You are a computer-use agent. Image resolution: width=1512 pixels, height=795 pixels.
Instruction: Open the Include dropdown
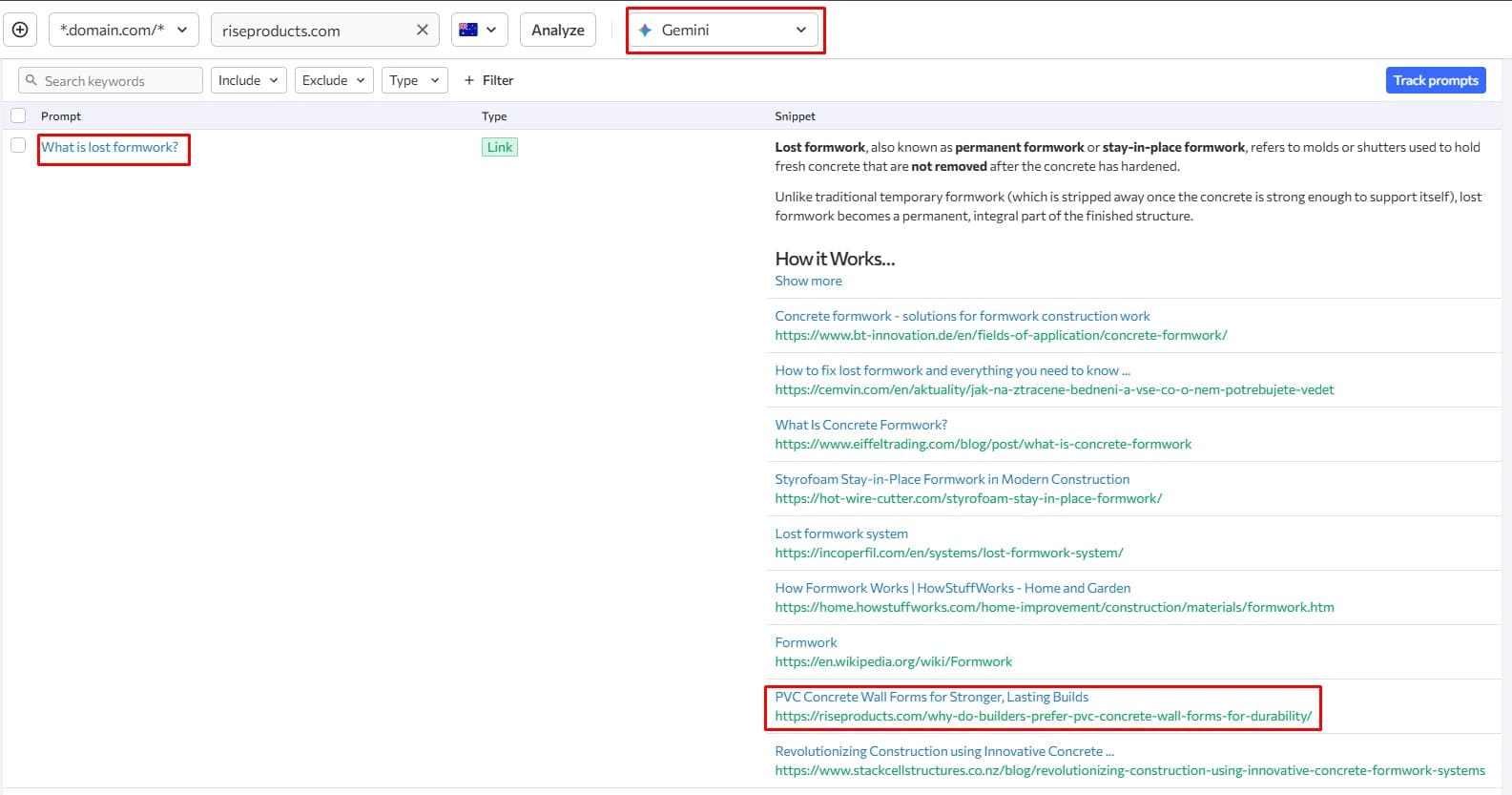coord(248,80)
